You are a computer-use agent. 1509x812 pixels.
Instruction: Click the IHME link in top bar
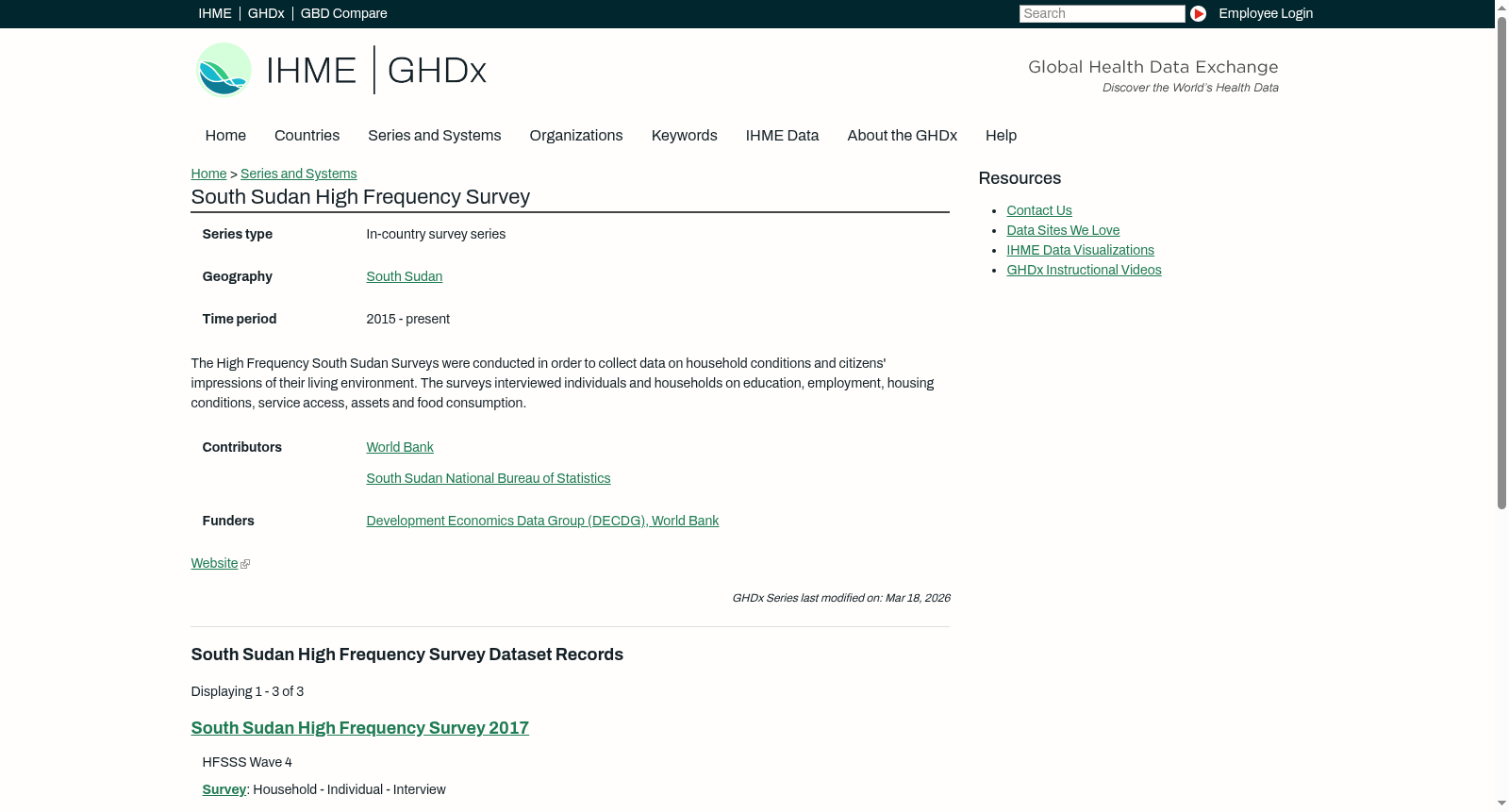215,13
